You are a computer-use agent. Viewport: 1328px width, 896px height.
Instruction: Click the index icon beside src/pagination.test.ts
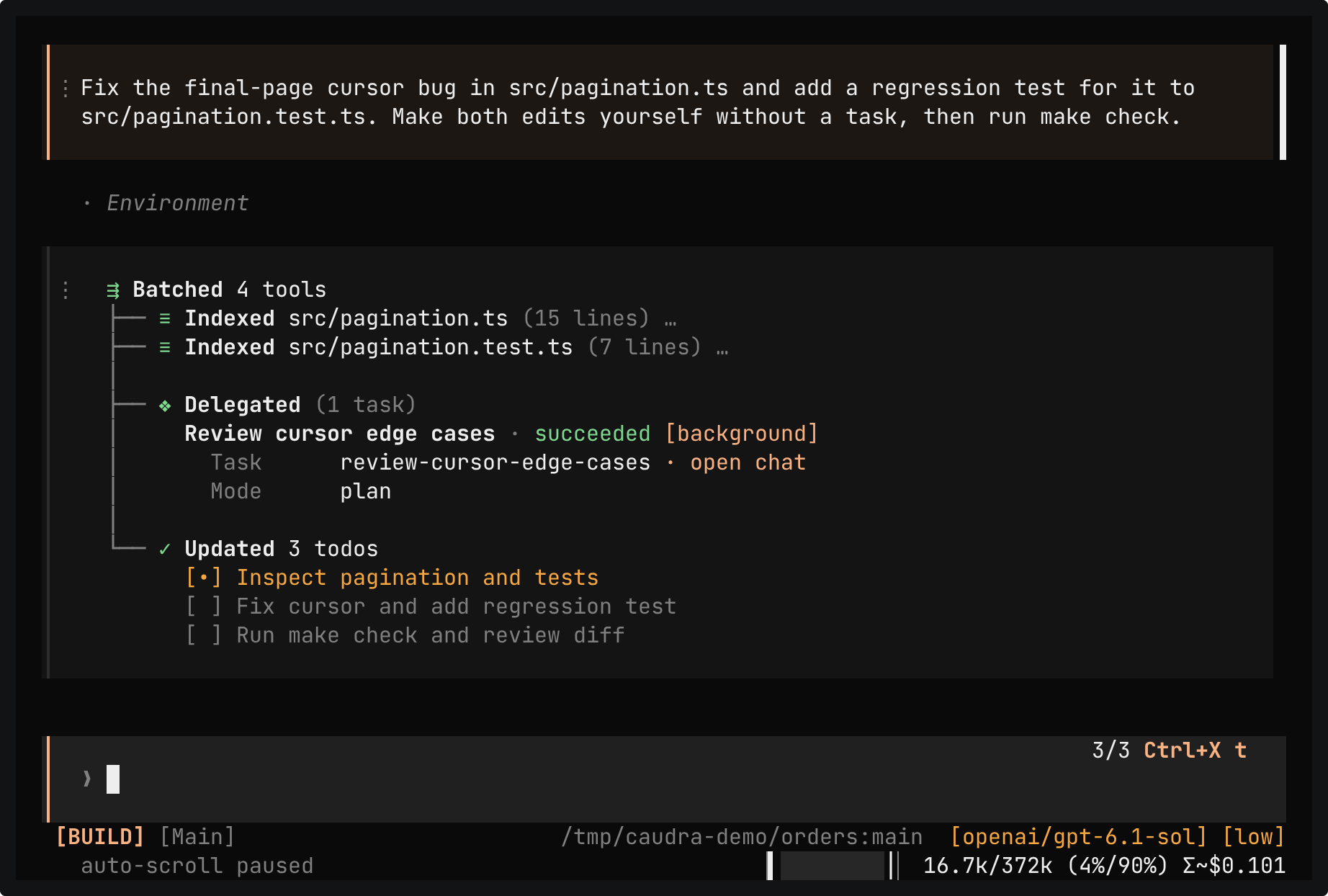[x=165, y=347]
